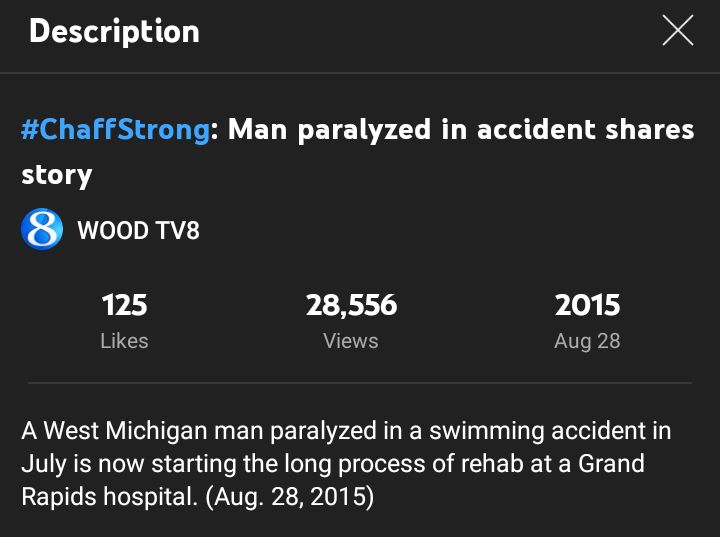Close the Description panel with the X
This screenshot has width=720, height=537.
pos(677,32)
